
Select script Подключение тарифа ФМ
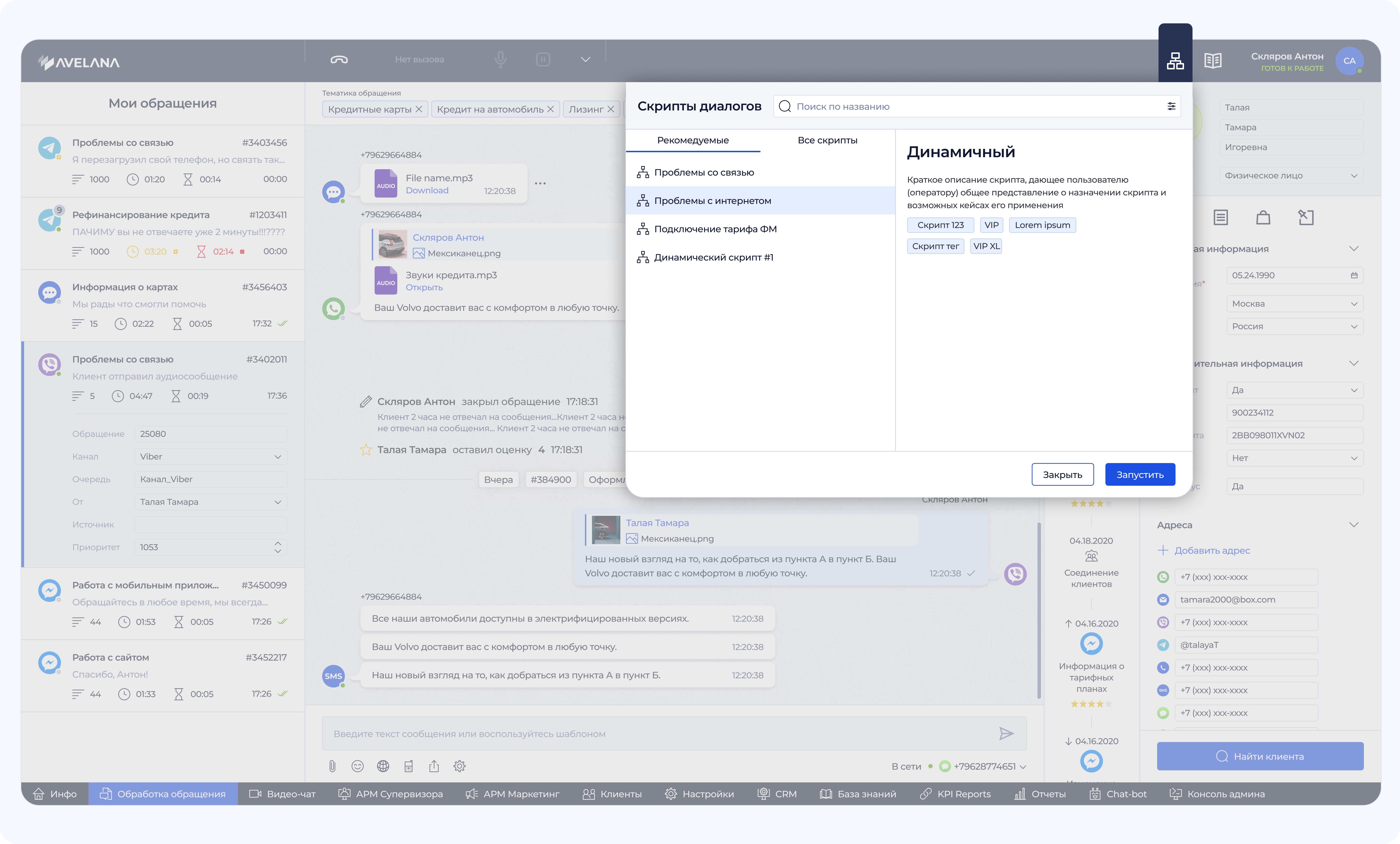[760, 229]
